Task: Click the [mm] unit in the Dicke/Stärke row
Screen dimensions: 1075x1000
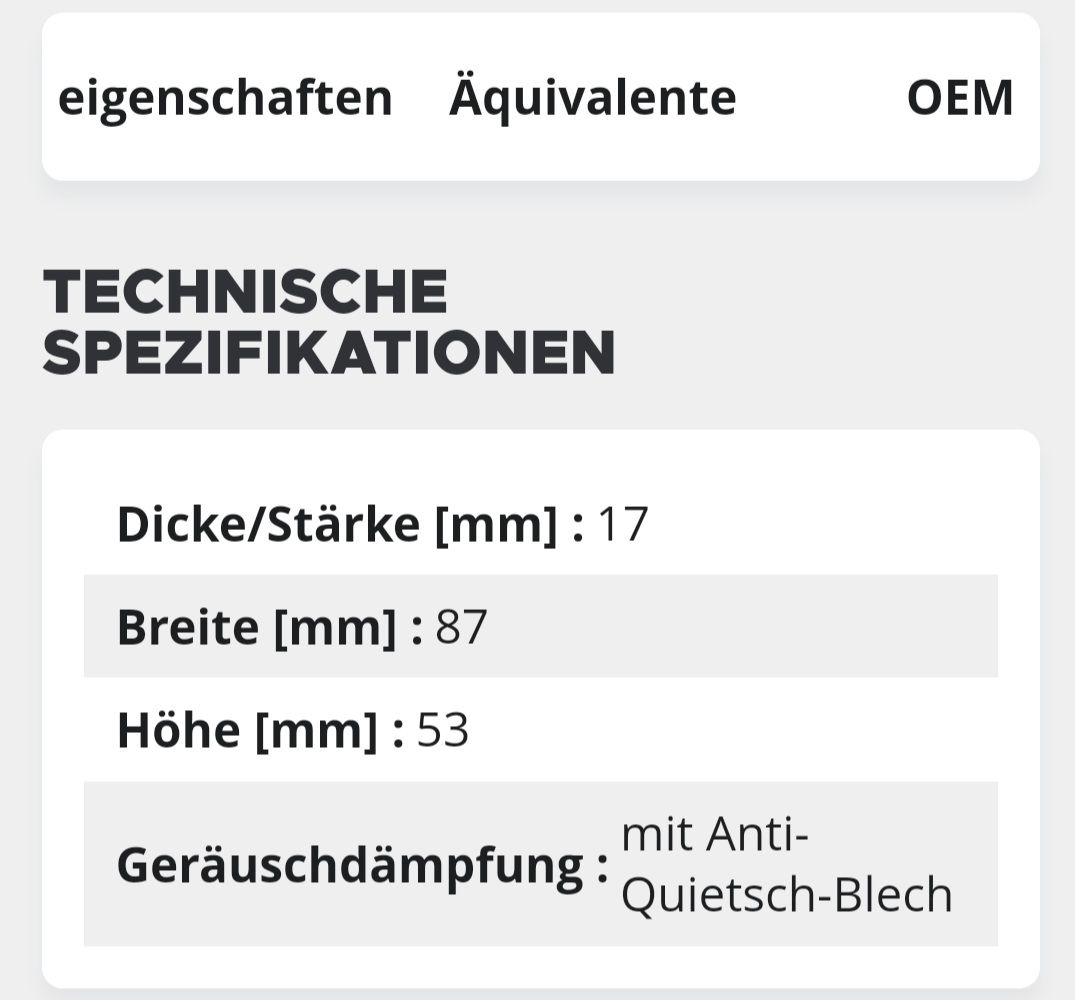Action: pos(495,524)
